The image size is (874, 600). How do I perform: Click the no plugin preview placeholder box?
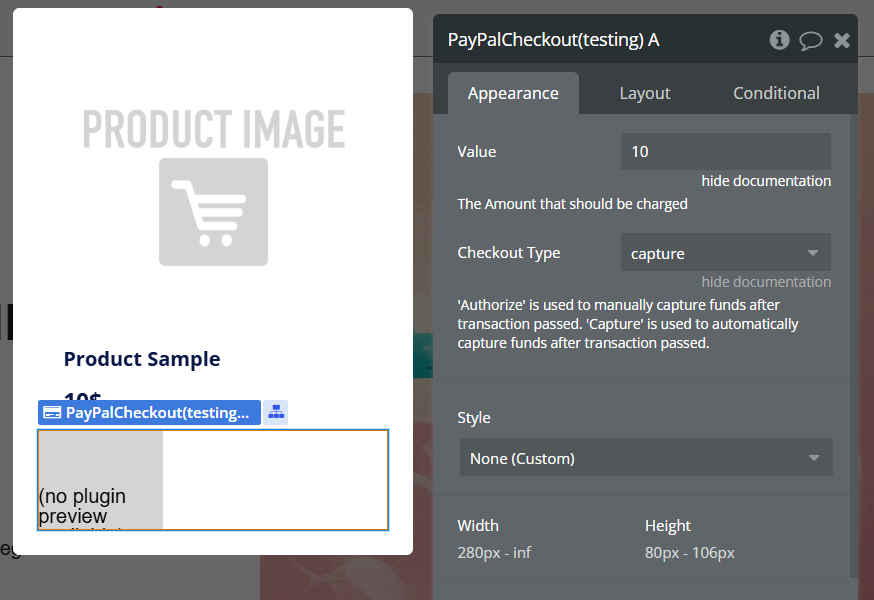tap(100, 480)
